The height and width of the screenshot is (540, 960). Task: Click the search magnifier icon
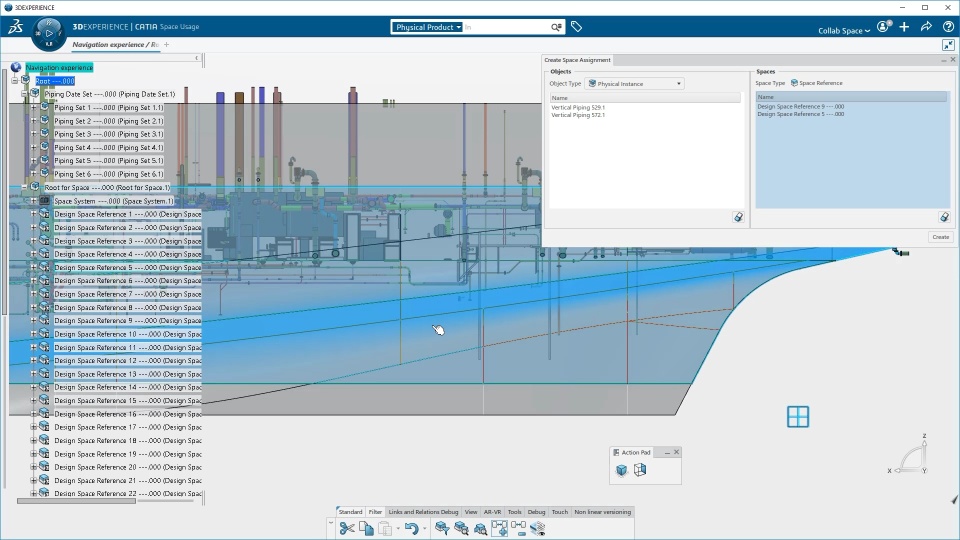pos(556,27)
